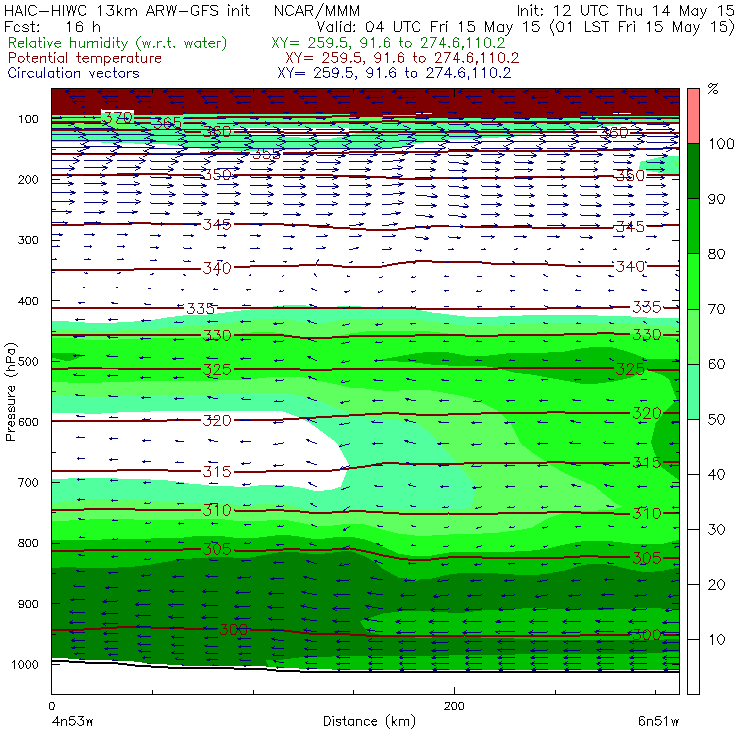
Task: Click the '365' potential temperature contour label
Action: coord(168,123)
